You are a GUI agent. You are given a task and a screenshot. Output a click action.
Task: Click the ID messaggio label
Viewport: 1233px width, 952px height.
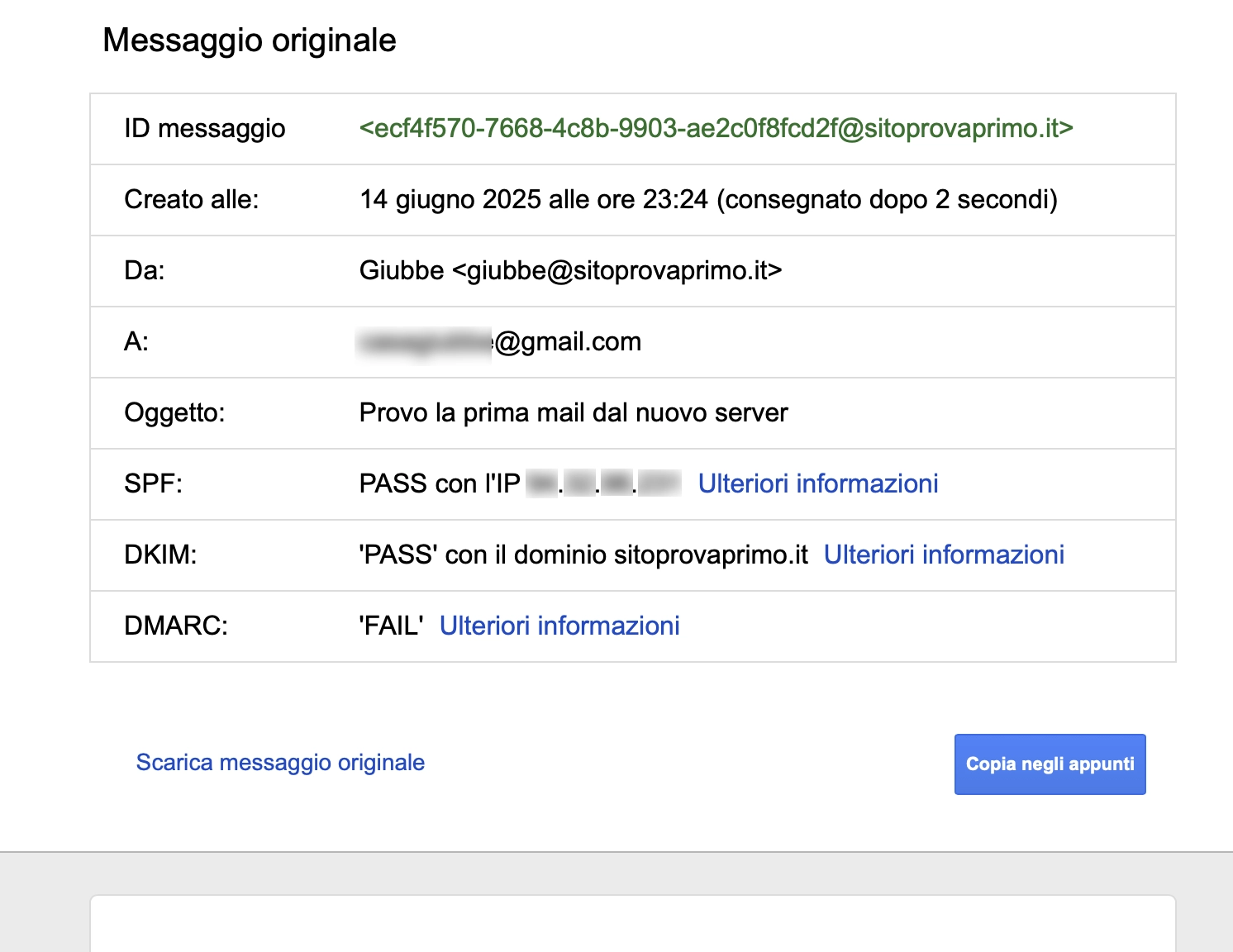click(204, 128)
